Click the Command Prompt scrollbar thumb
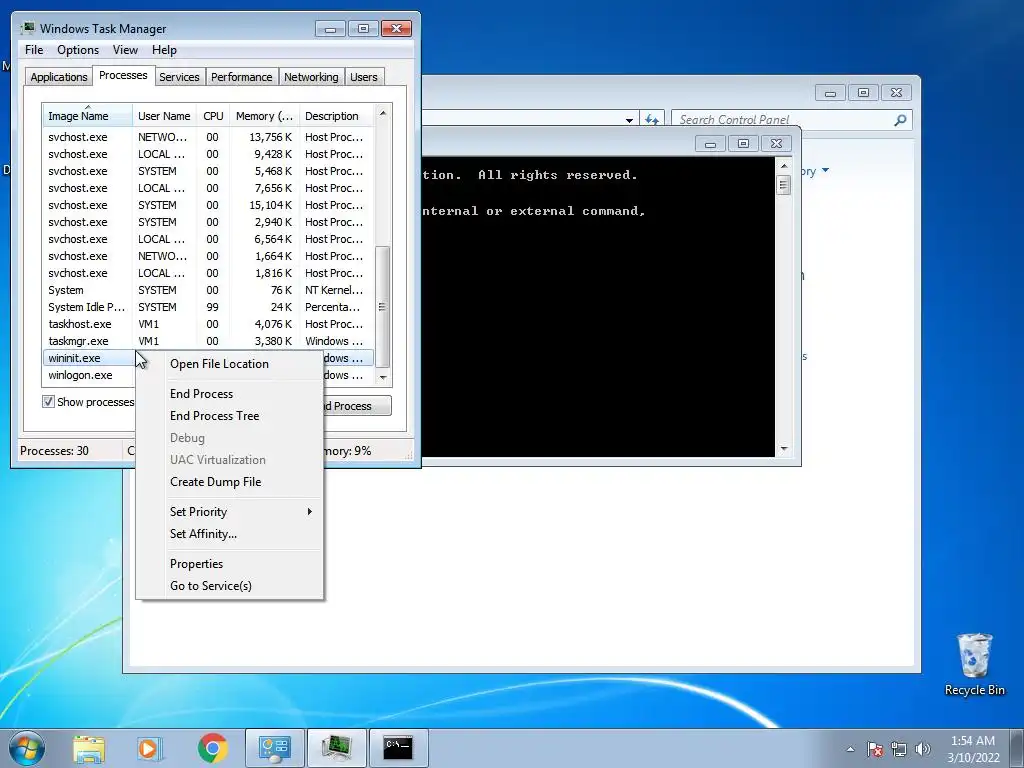 coord(784,185)
